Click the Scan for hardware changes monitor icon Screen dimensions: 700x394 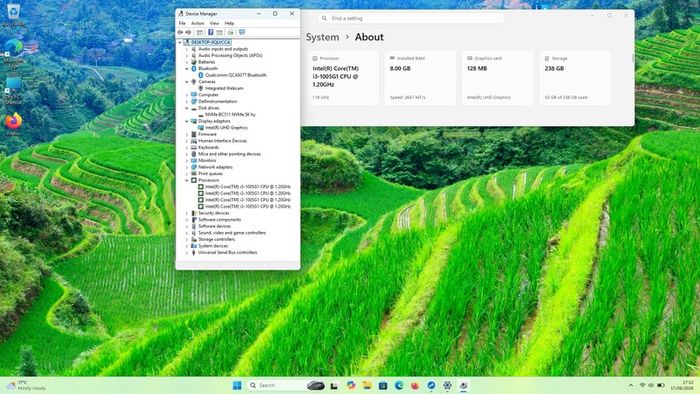tap(242, 32)
